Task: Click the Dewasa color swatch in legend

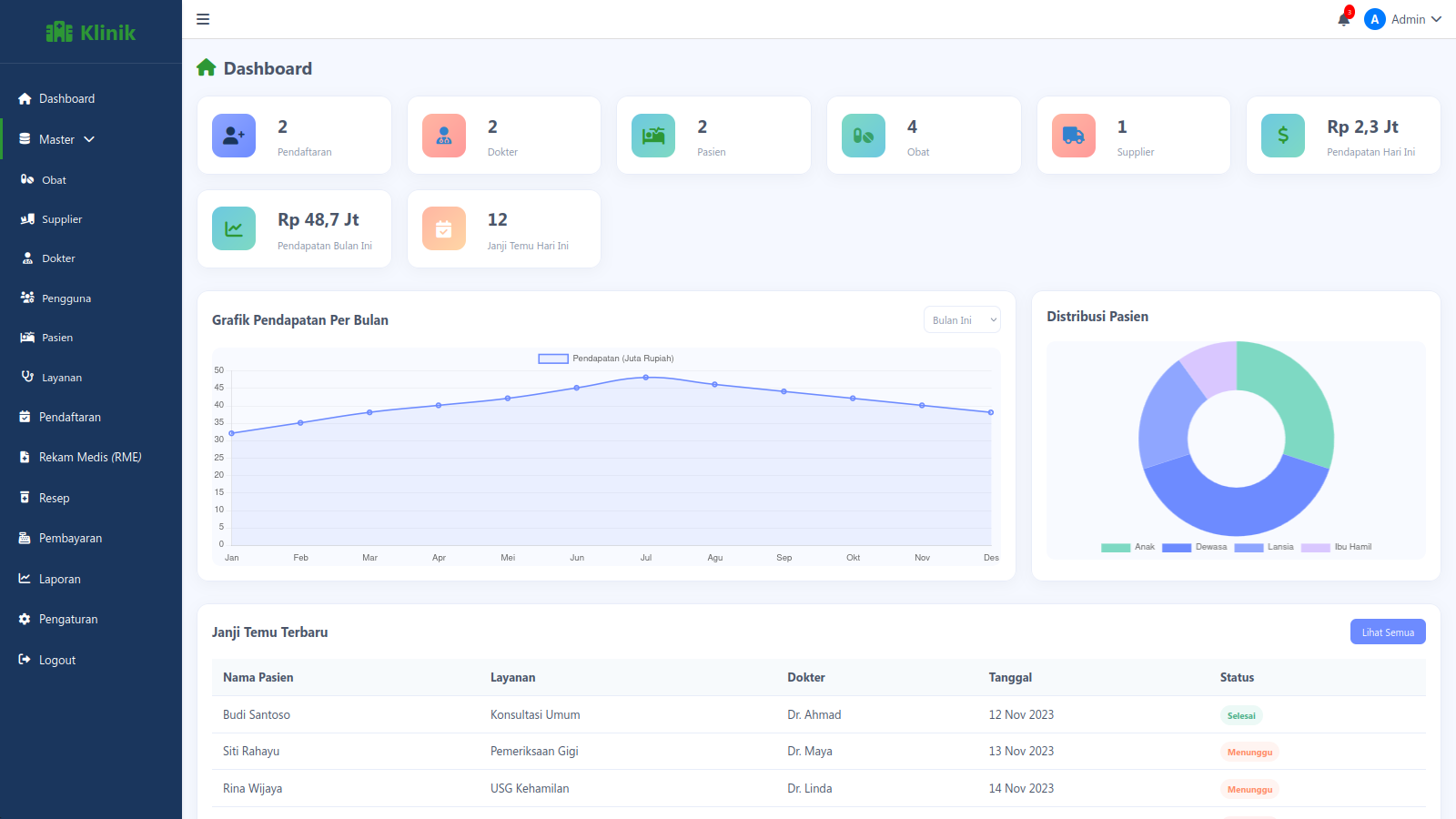Action: tap(1177, 548)
